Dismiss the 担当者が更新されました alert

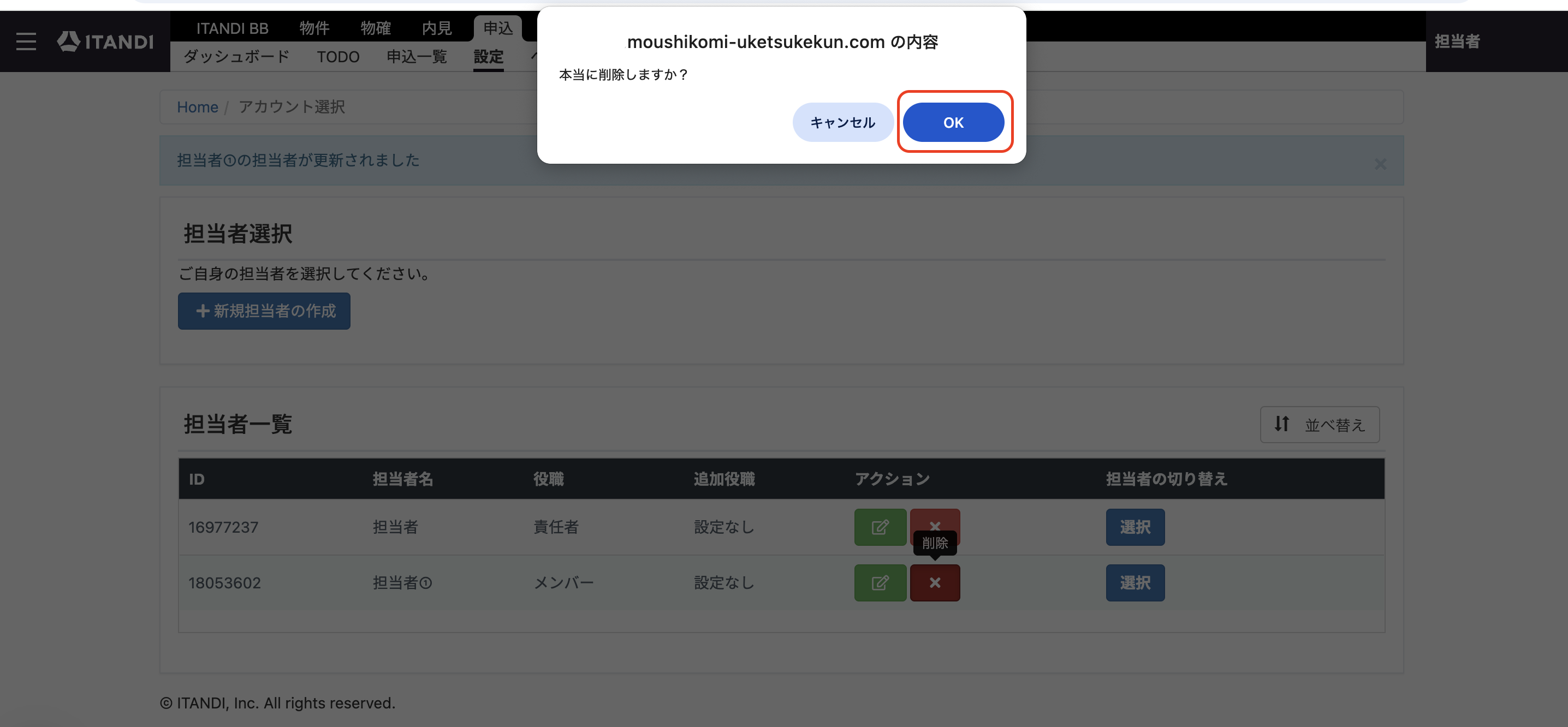point(1380,164)
